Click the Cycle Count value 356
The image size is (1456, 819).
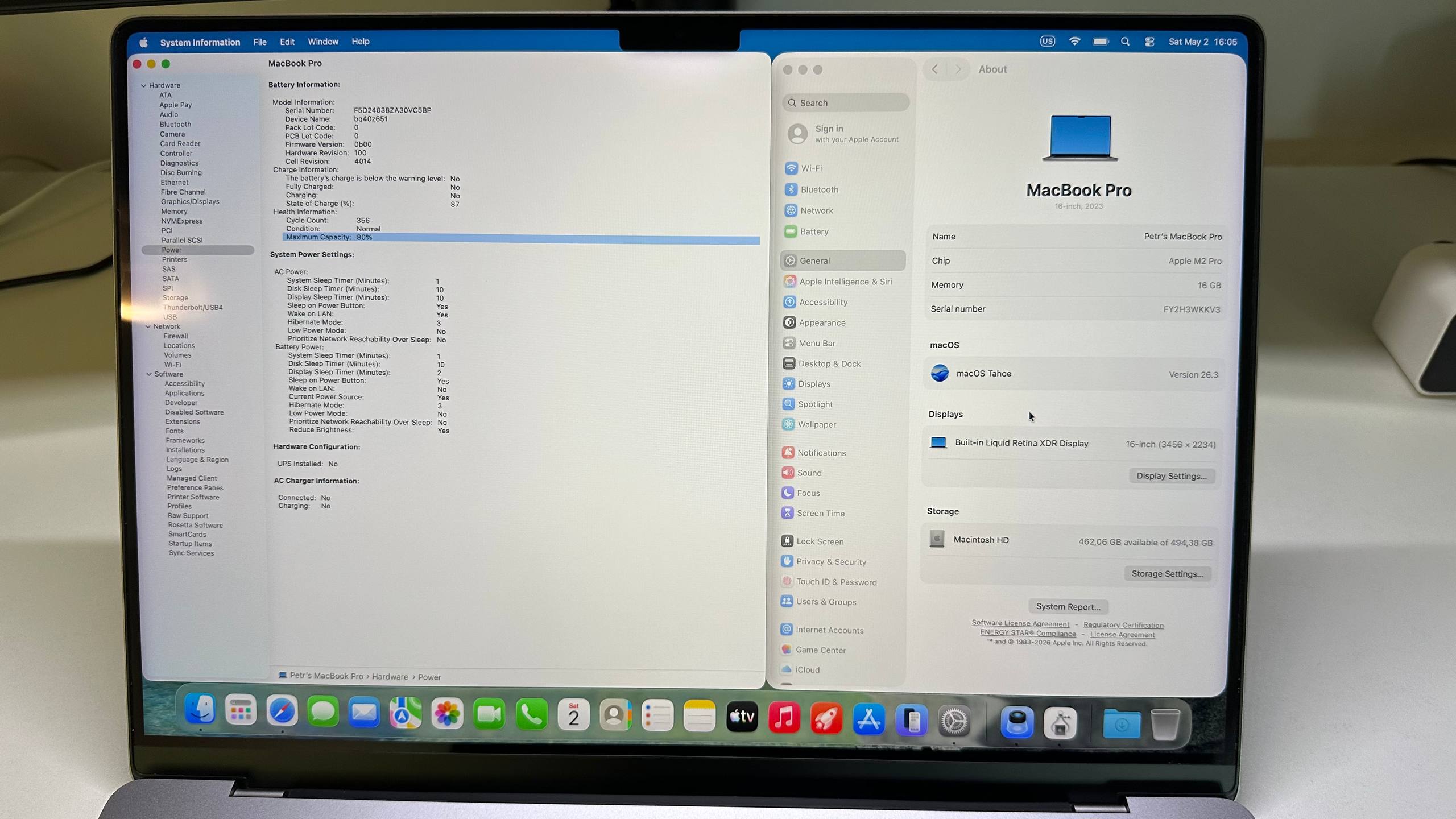pyautogui.click(x=363, y=221)
